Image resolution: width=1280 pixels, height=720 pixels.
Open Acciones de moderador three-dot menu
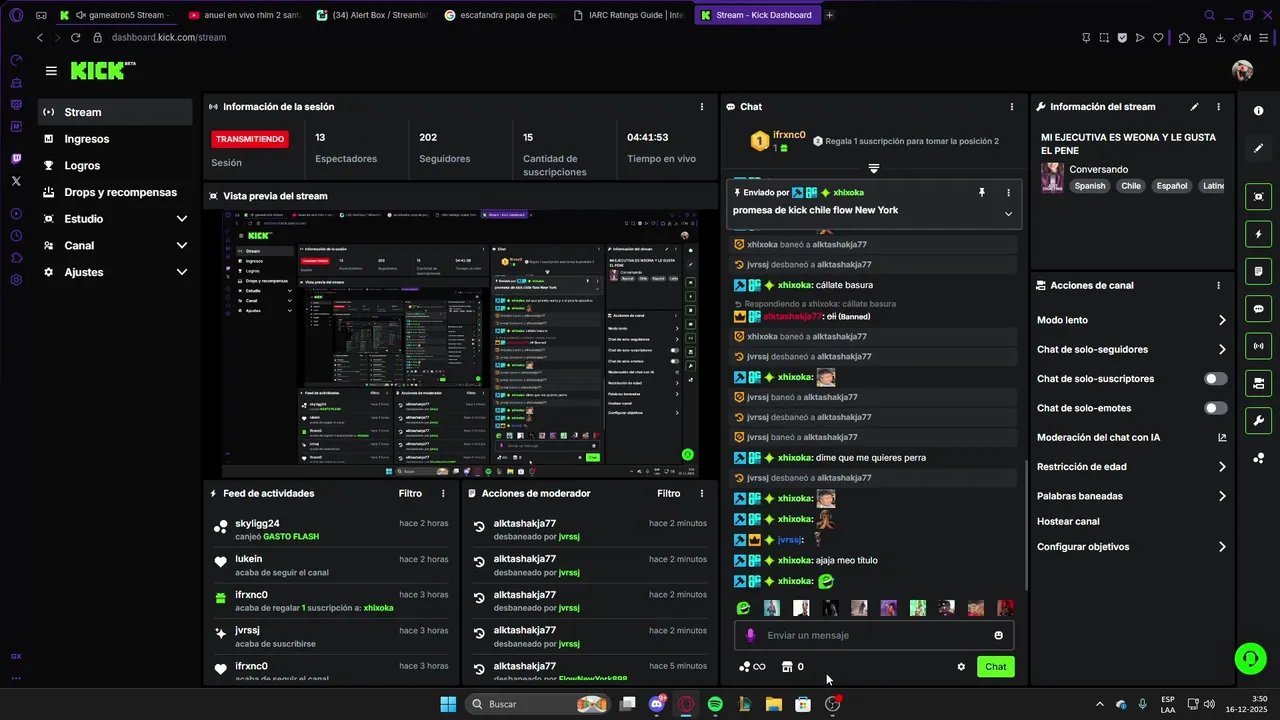click(701, 493)
